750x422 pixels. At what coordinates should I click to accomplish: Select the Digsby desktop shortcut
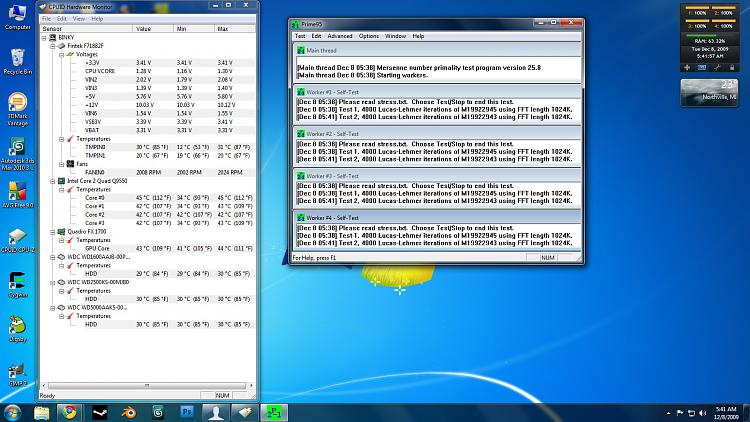(17, 329)
